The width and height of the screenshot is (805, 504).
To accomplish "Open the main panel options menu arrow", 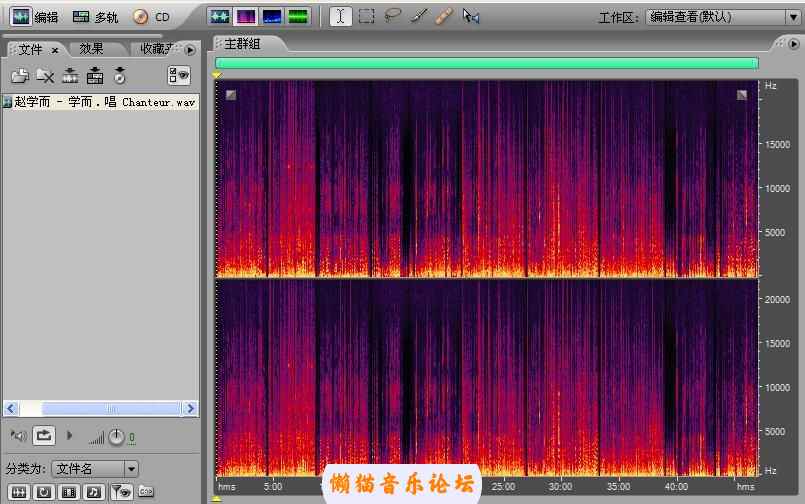I will point(794,44).
